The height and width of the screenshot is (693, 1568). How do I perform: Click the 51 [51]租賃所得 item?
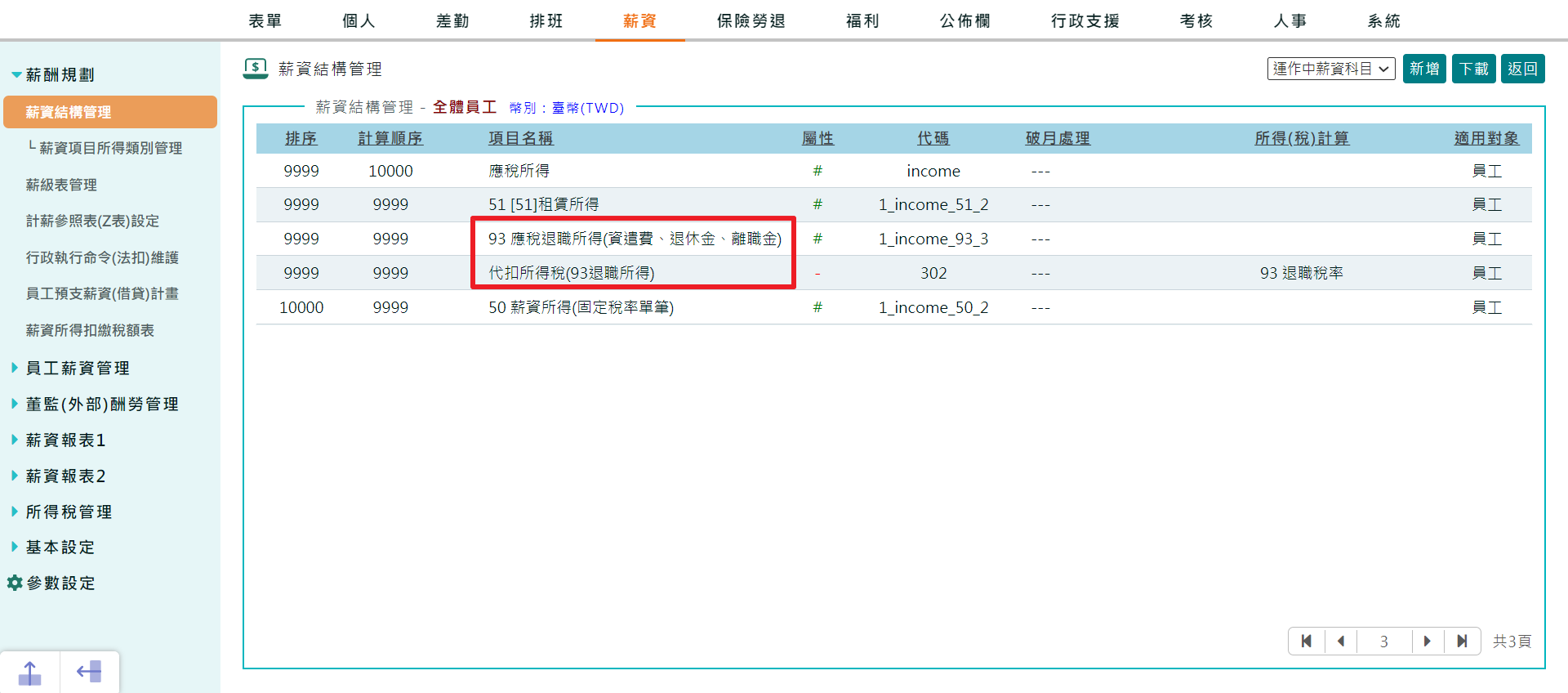click(x=544, y=204)
